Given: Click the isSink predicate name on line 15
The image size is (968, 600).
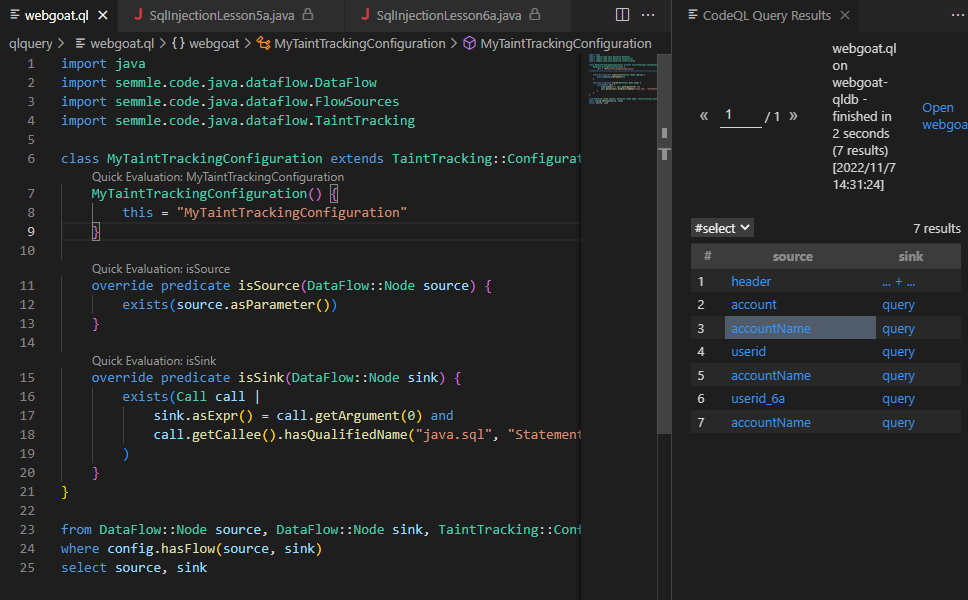Looking at the screenshot, I should pos(261,378).
